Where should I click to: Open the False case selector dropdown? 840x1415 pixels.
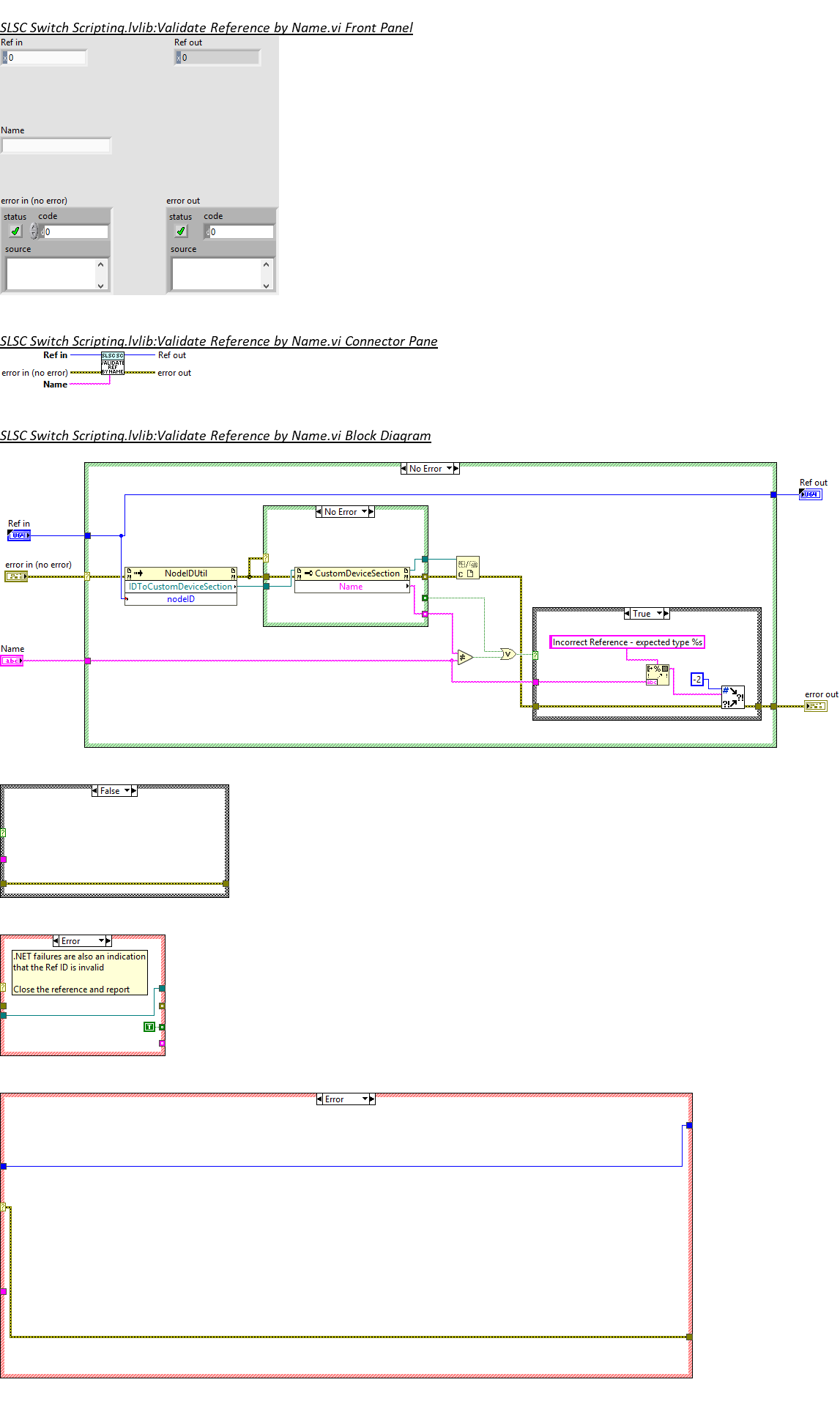127,791
